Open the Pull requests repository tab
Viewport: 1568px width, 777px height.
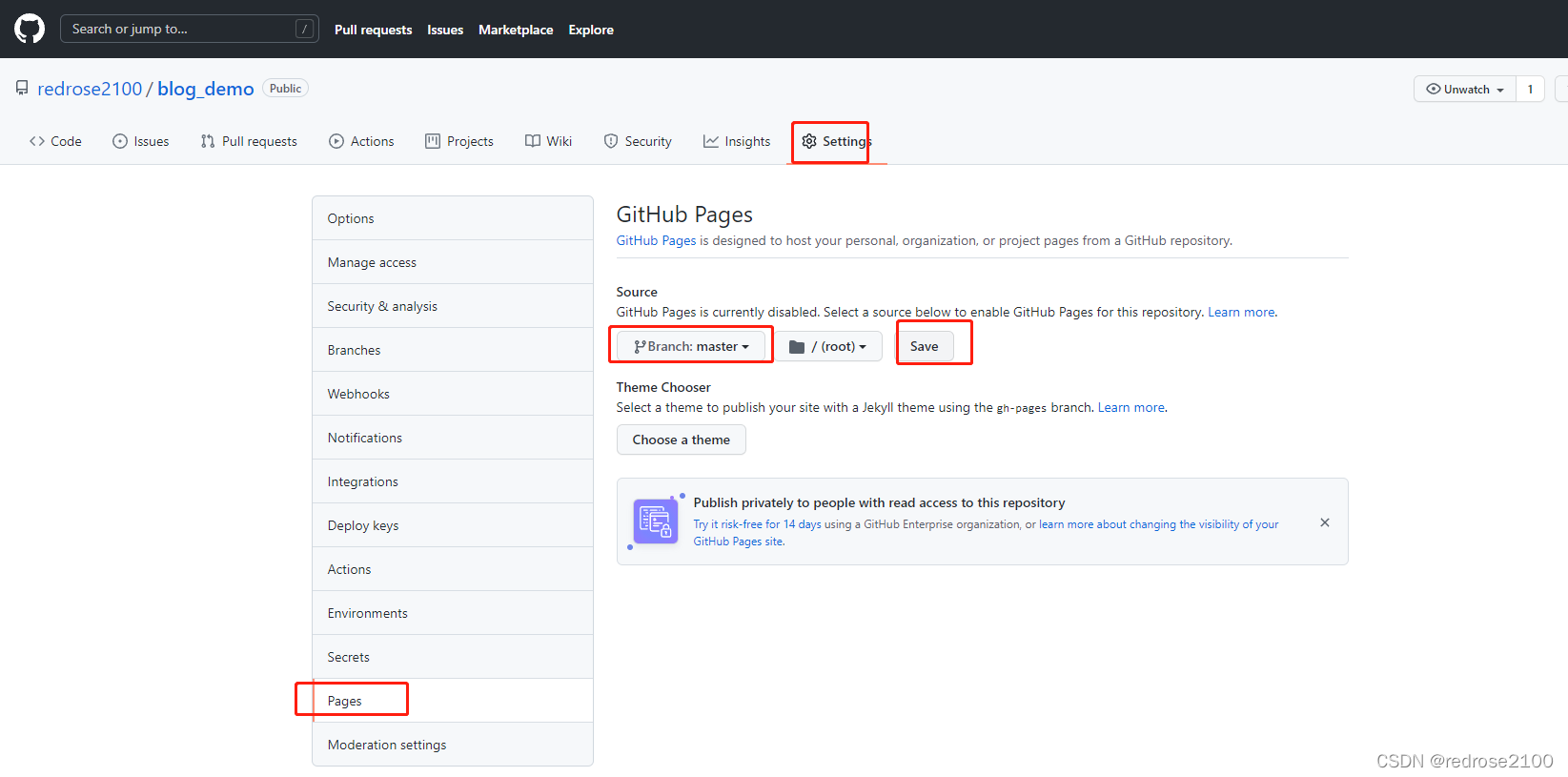(249, 141)
